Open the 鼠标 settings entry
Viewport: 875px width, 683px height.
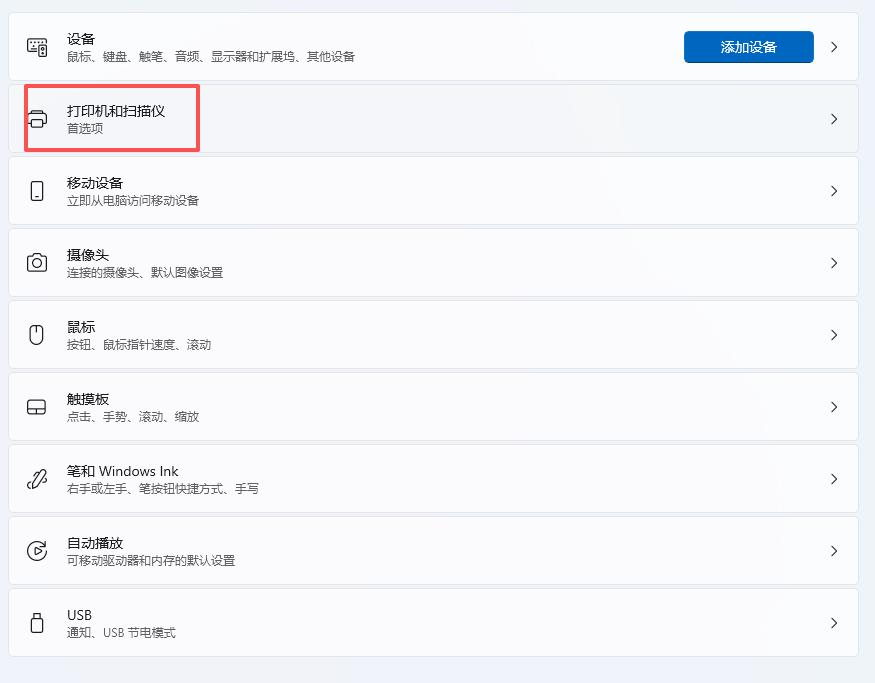coord(433,335)
